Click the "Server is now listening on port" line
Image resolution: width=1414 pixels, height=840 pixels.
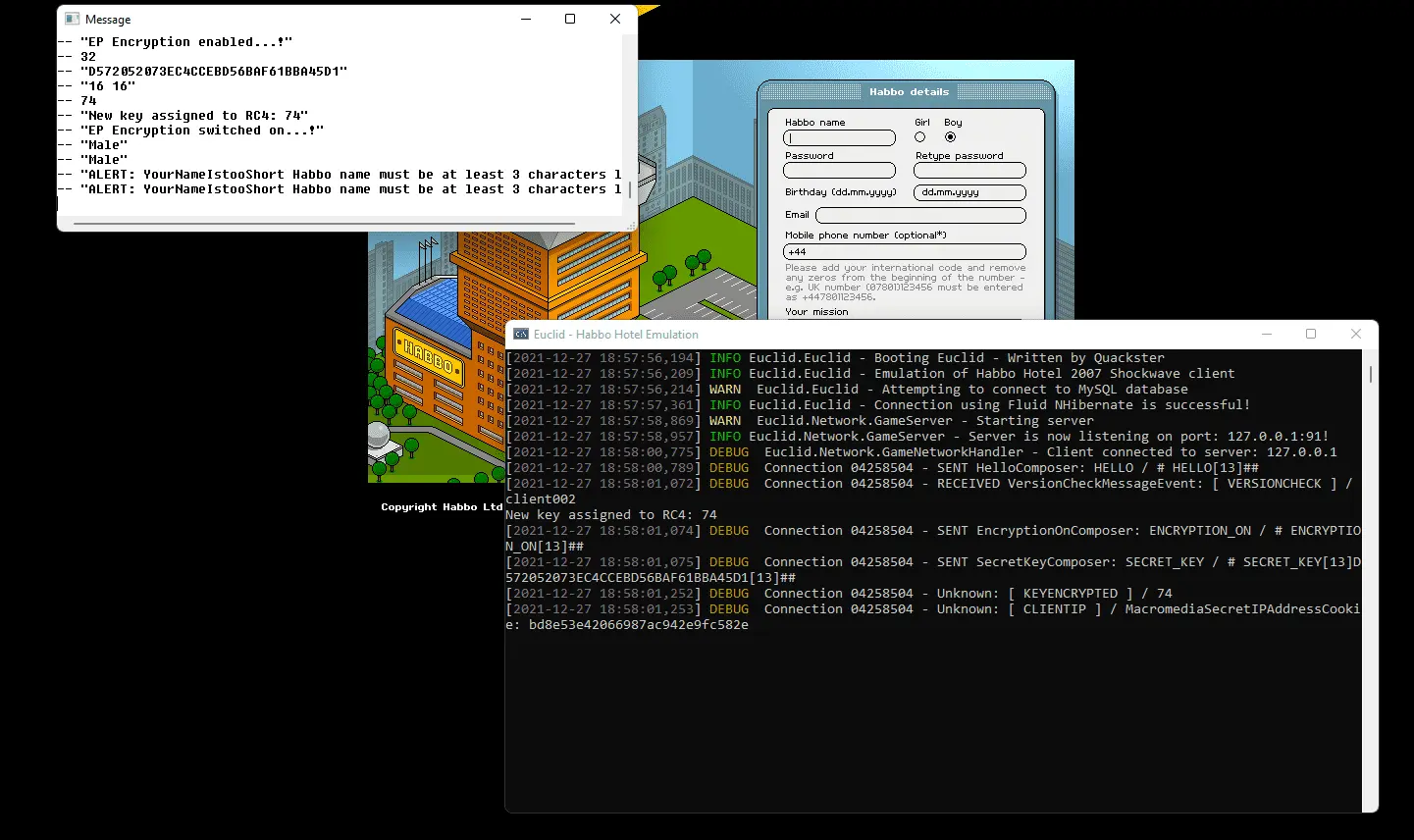coord(917,437)
